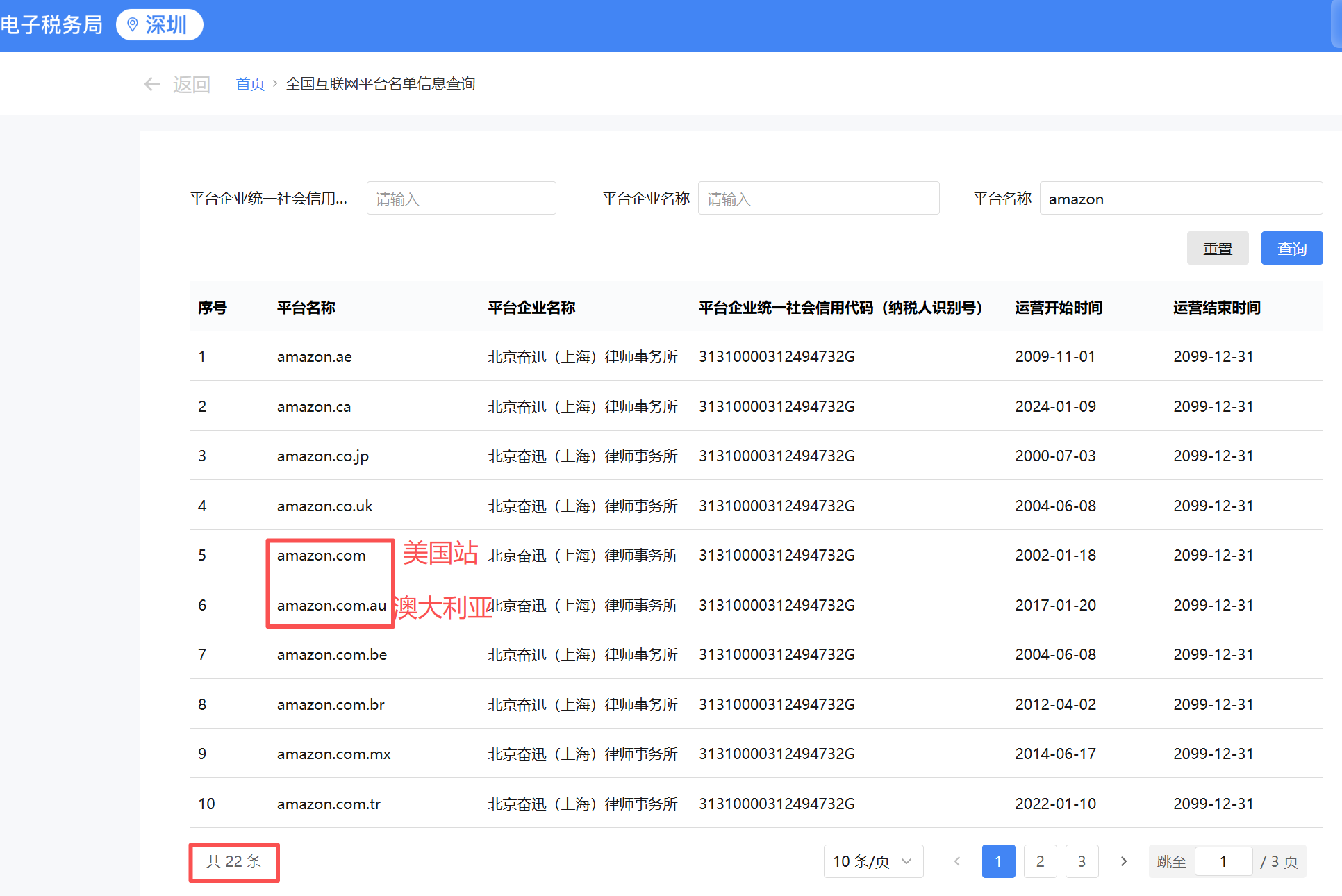Select the amazon.com.au row entry

point(331,606)
